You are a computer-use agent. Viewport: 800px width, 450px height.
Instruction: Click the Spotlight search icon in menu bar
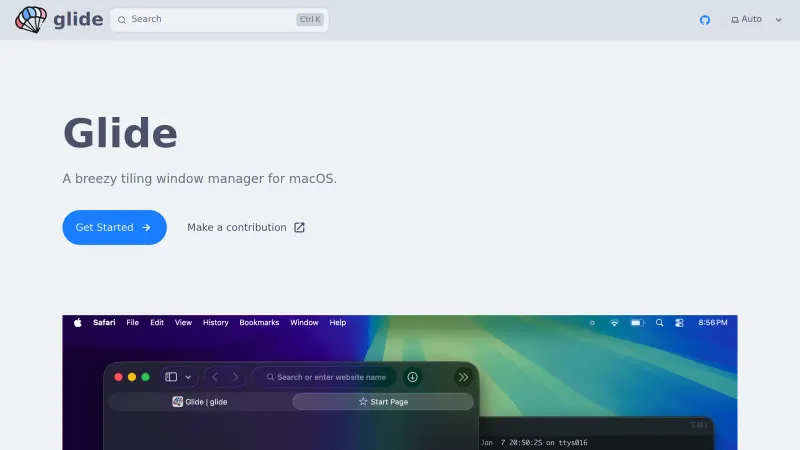[659, 323]
